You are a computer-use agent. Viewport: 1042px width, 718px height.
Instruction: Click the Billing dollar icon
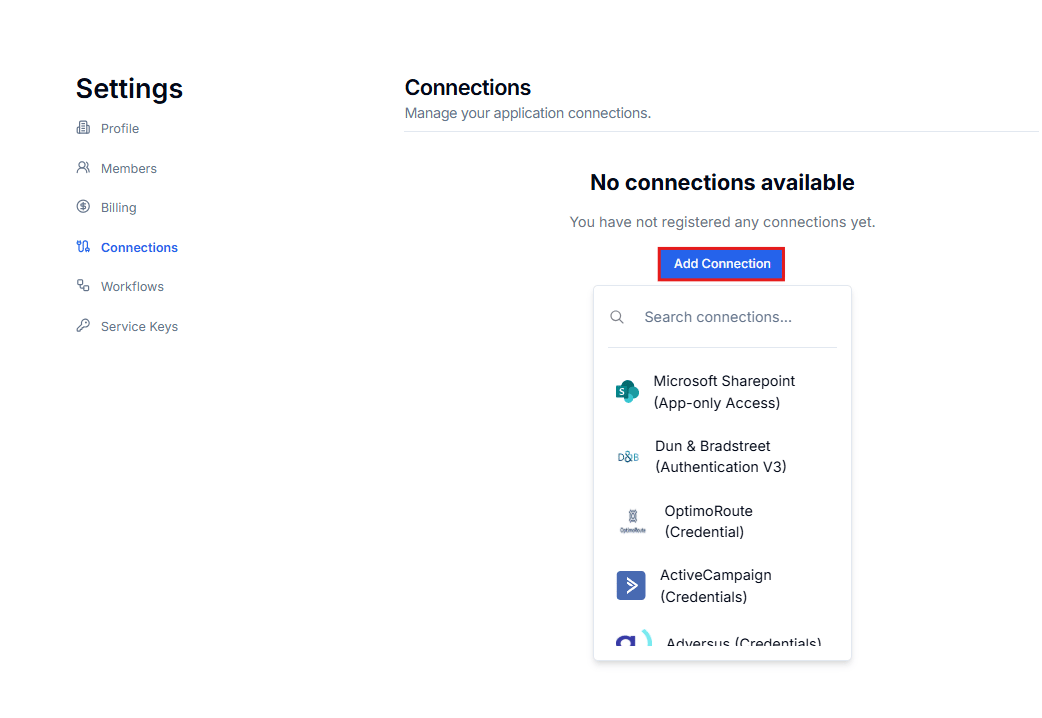(x=83, y=207)
